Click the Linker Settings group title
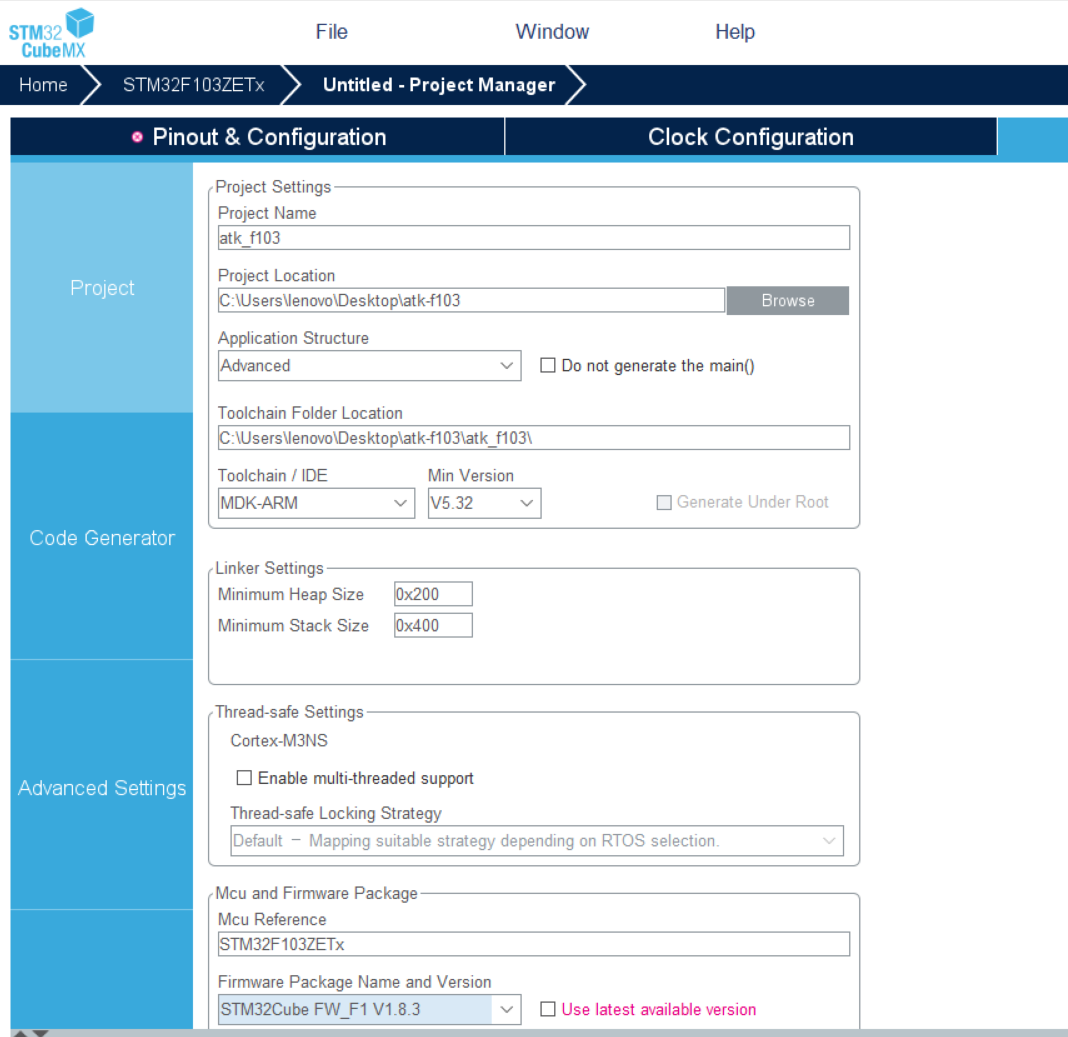The width and height of the screenshot is (1068, 1037). pyautogui.click(x=269, y=568)
